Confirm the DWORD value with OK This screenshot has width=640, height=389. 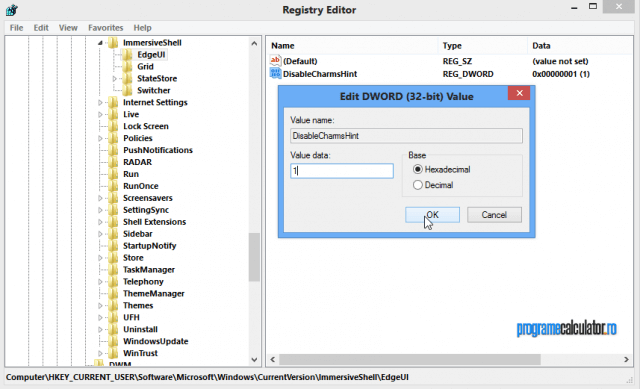[x=432, y=215]
